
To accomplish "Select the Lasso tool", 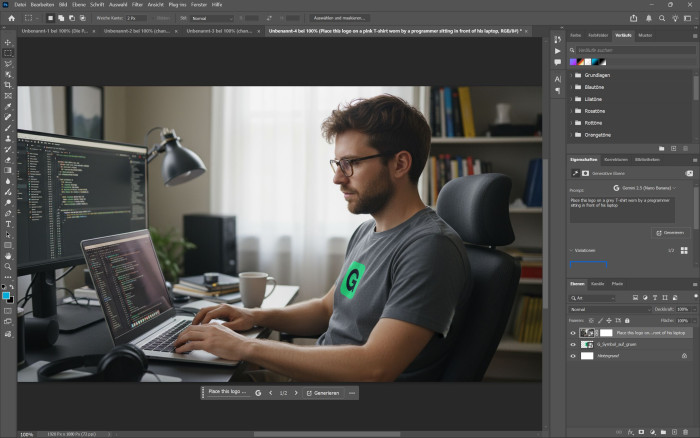I will click(8, 64).
